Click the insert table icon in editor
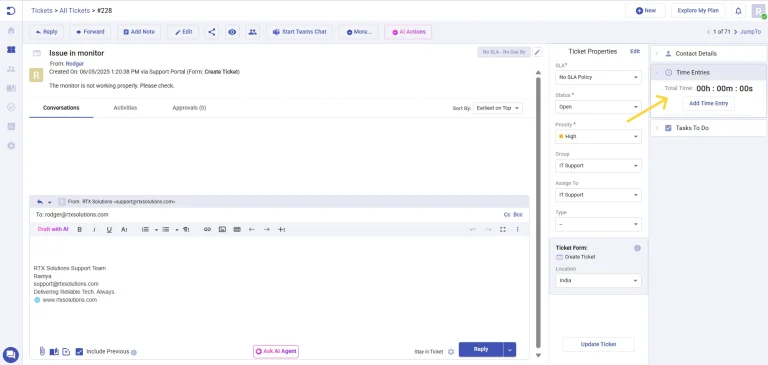Viewport: 768px width, 365px height. (x=237, y=229)
